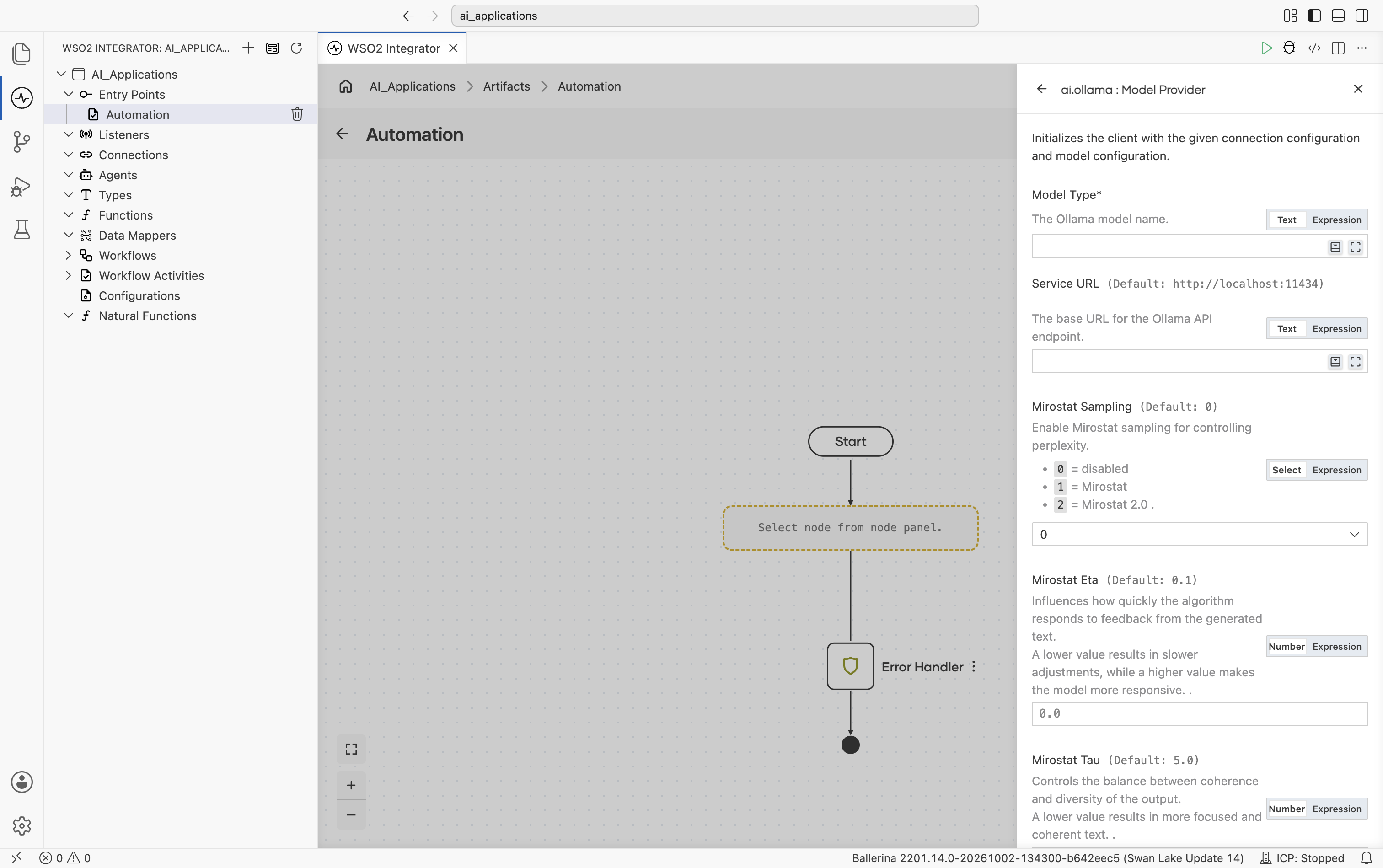
Task: Split the editor to the right
Action: tap(1338, 48)
